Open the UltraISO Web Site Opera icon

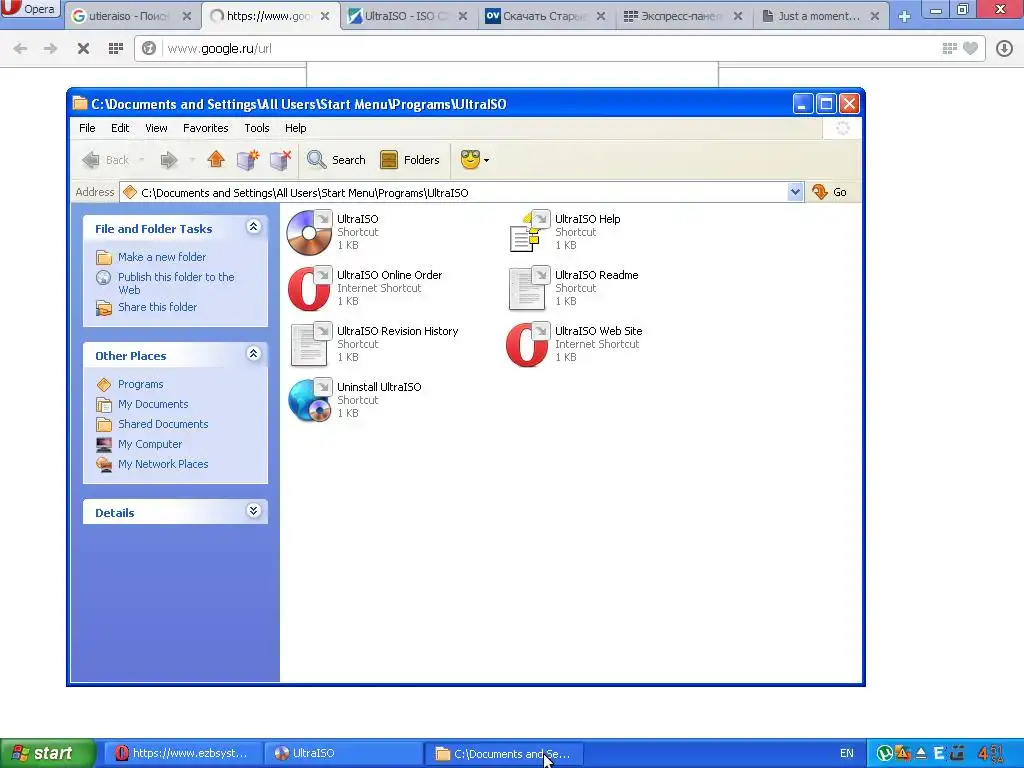[x=528, y=345]
